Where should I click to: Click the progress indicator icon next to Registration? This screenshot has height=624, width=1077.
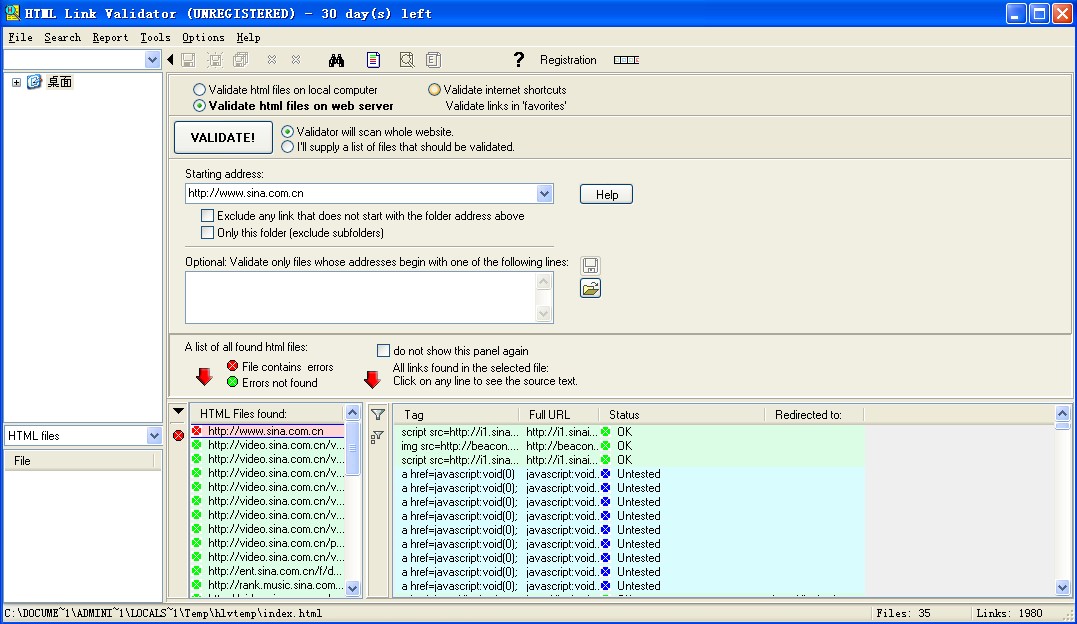pos(626,60)
